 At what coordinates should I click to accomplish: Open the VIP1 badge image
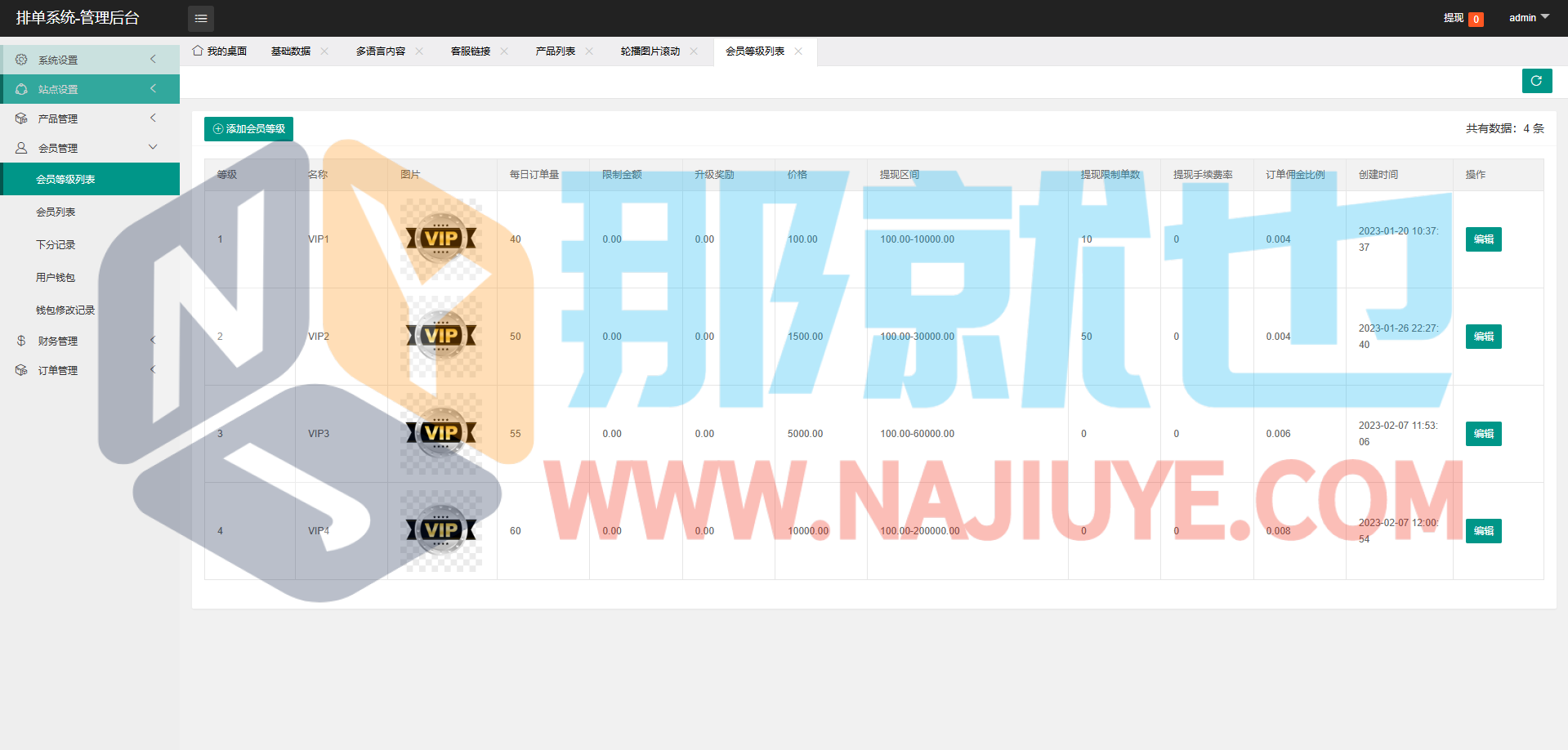pos(441,239)
